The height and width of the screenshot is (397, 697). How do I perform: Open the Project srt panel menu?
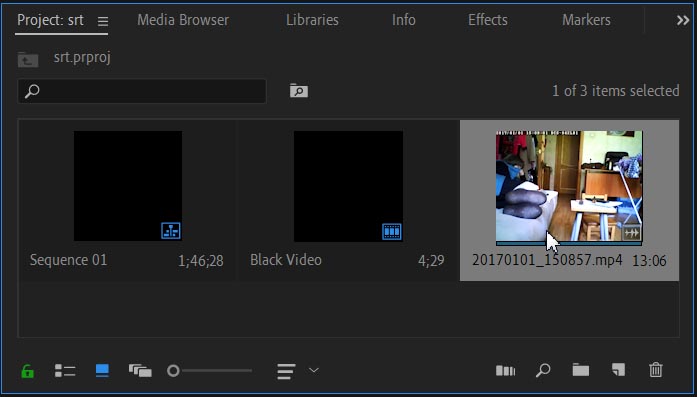click(103, 21)
